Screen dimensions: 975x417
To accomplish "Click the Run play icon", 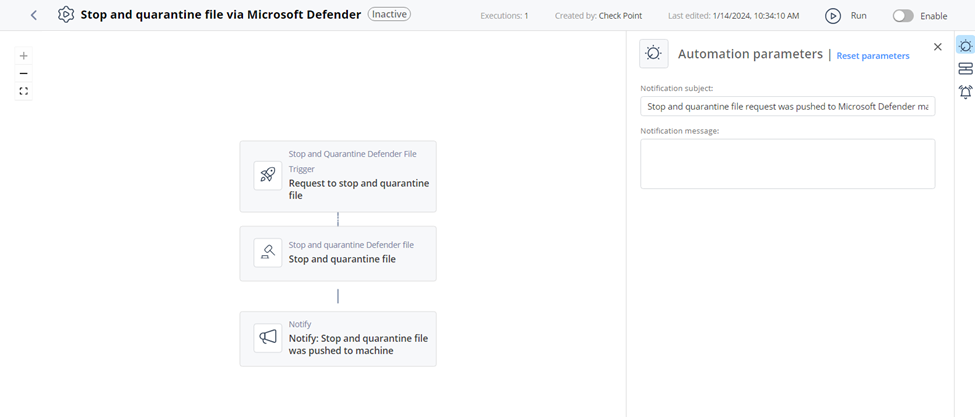I will pyautogui.click(x=833, y=16).
